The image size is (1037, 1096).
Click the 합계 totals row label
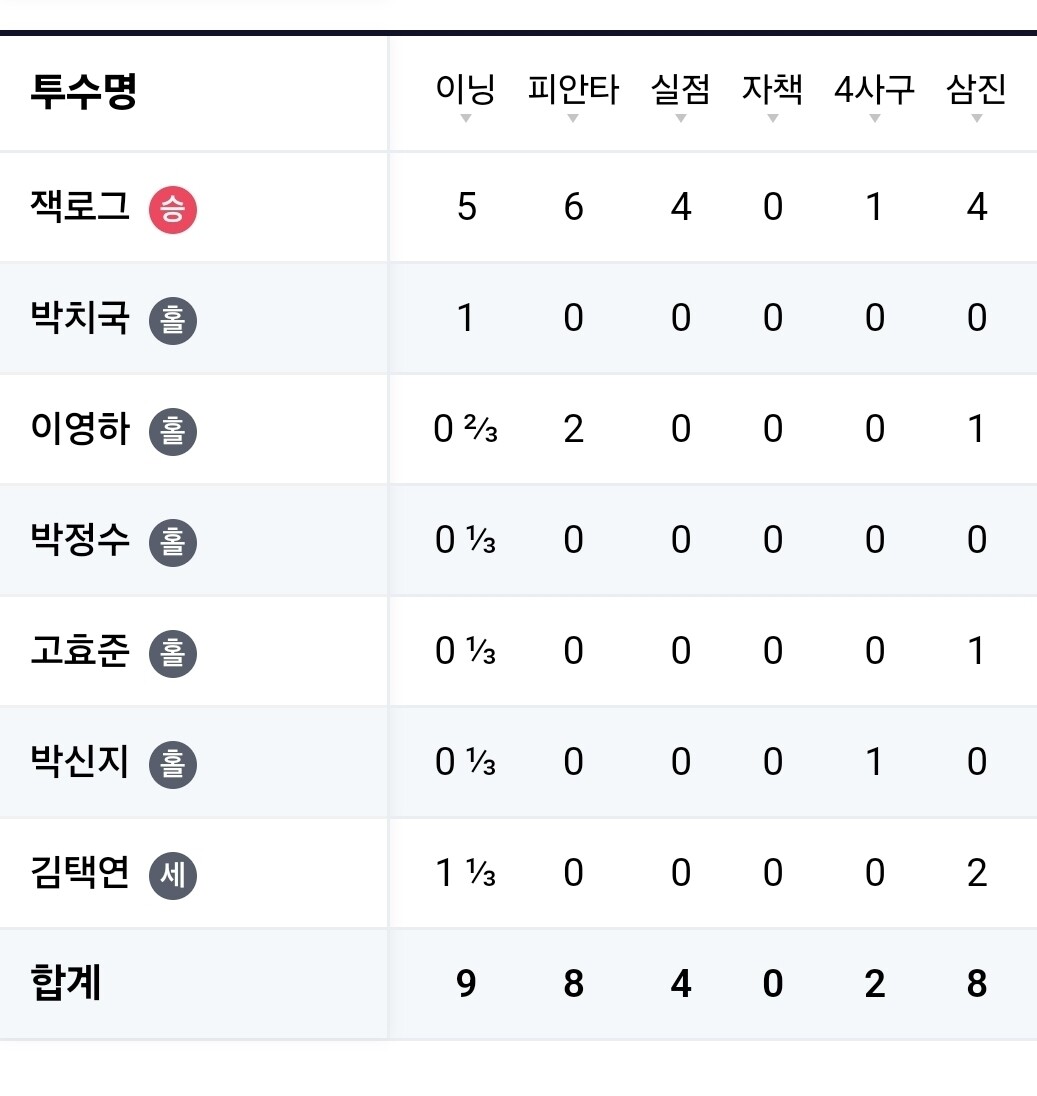click(x=66, y=984)
